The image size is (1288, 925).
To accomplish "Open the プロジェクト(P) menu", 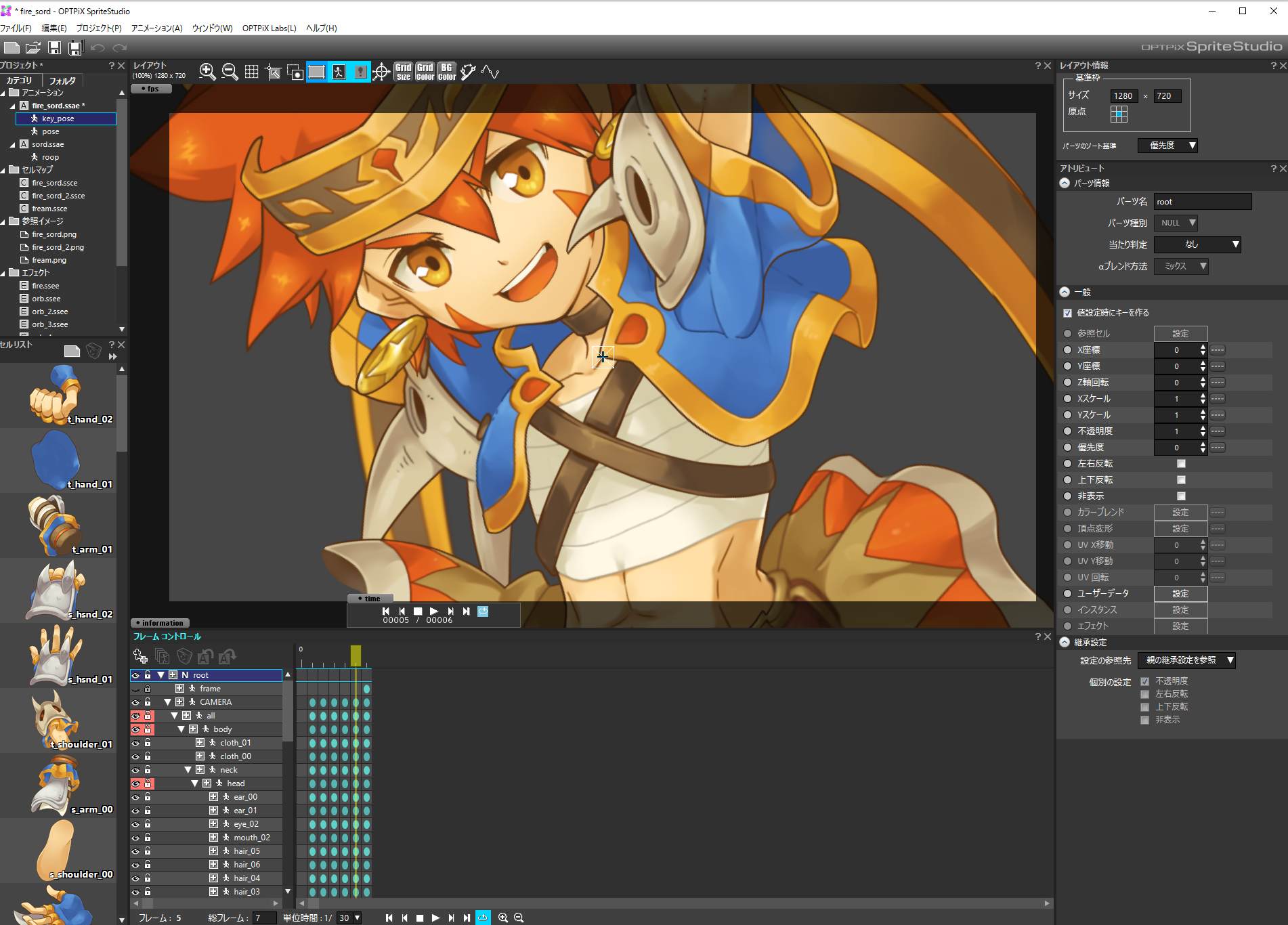I will tap(99, 28).
